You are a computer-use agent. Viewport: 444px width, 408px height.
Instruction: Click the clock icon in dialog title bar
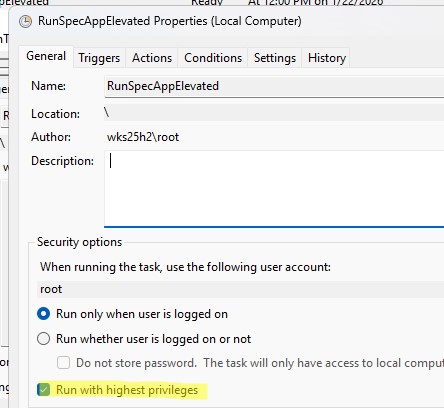[x=25, y=22]
